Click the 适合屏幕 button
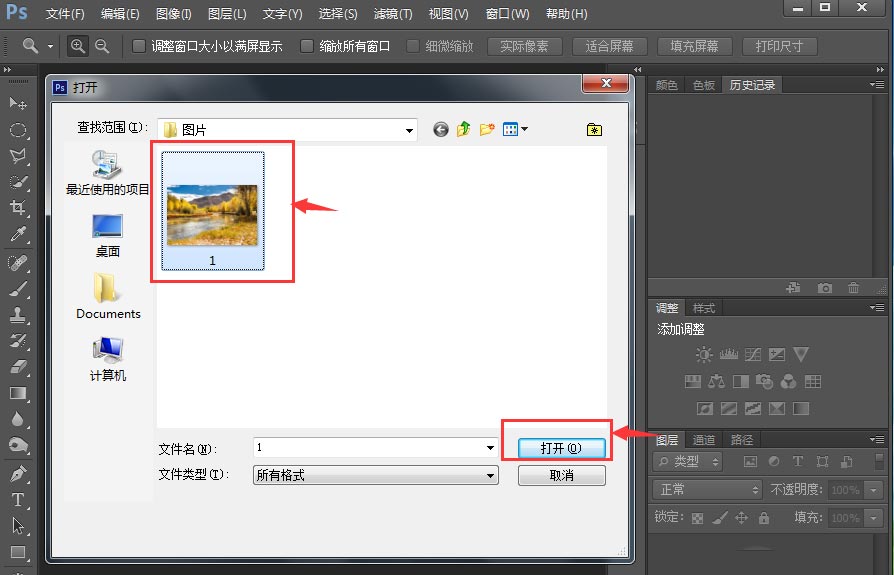 click(x=609, y=46)
